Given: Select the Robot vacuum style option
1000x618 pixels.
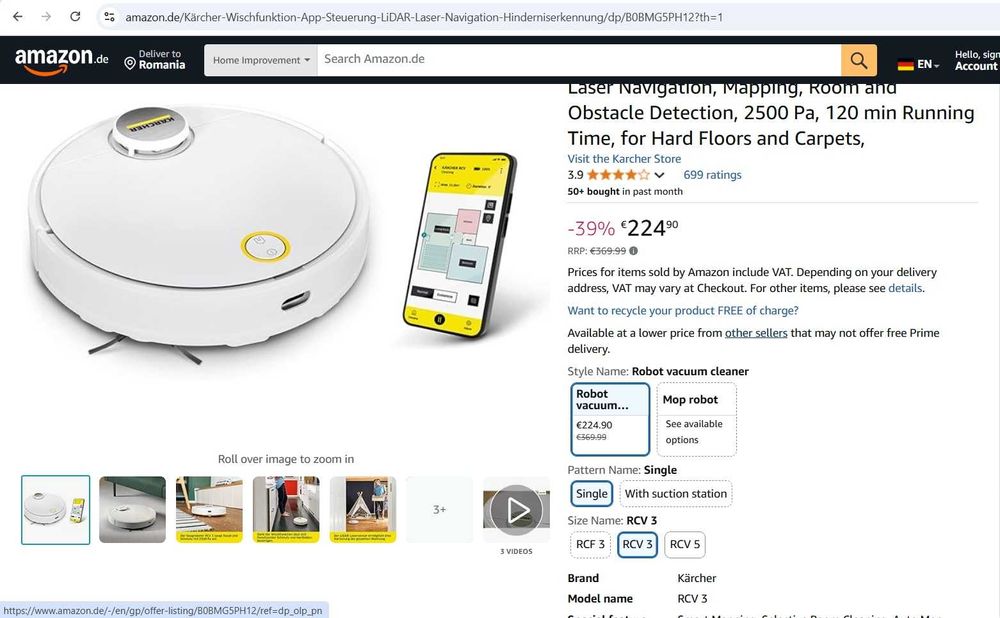Looking at the screenshot, I should 610,419.
